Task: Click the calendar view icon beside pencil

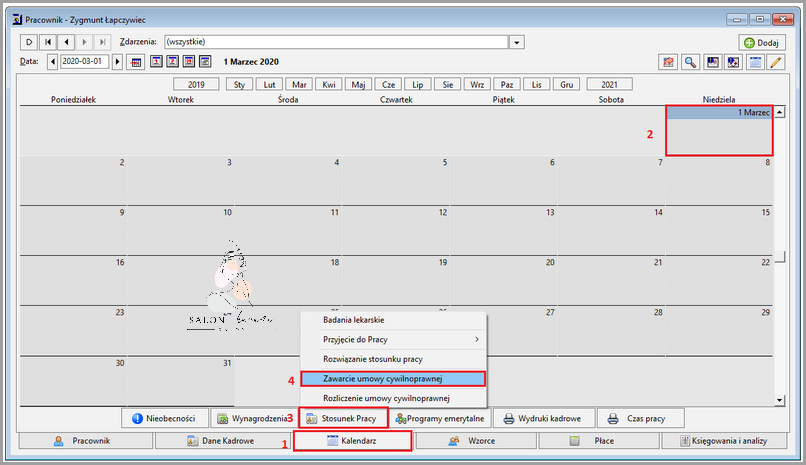Action: [757, 62]
